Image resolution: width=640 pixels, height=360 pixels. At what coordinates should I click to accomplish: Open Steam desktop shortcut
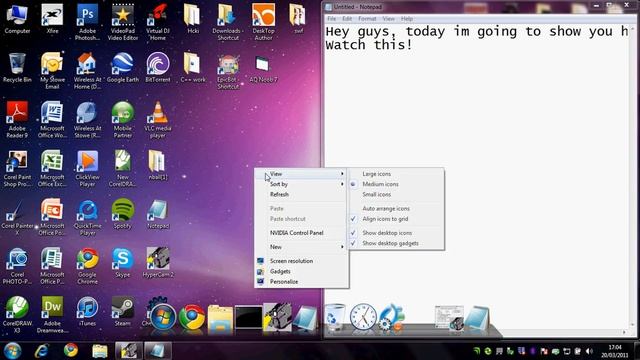tap(123, 311)
